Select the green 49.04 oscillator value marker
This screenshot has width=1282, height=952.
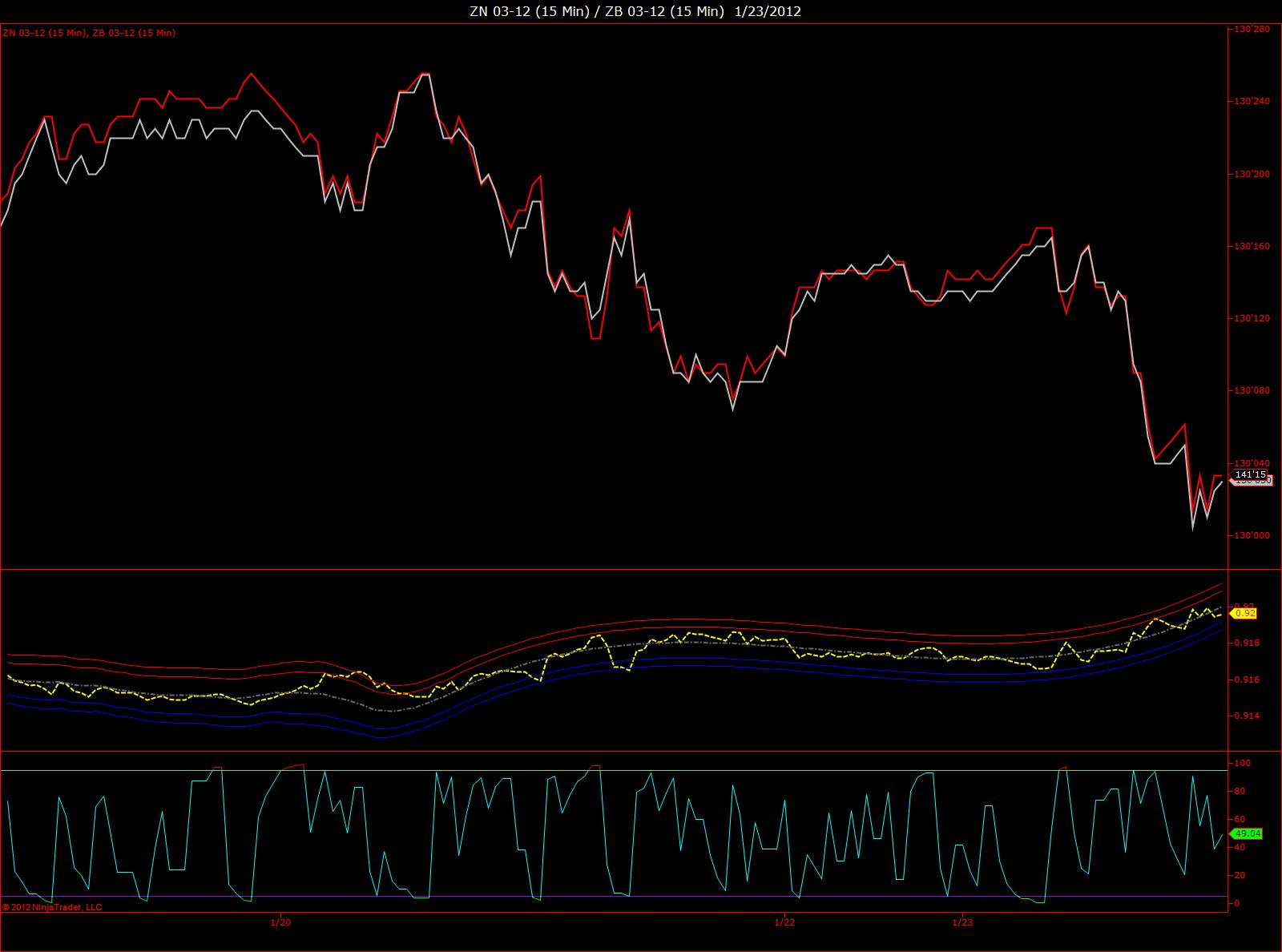[x=1246, y=833]
